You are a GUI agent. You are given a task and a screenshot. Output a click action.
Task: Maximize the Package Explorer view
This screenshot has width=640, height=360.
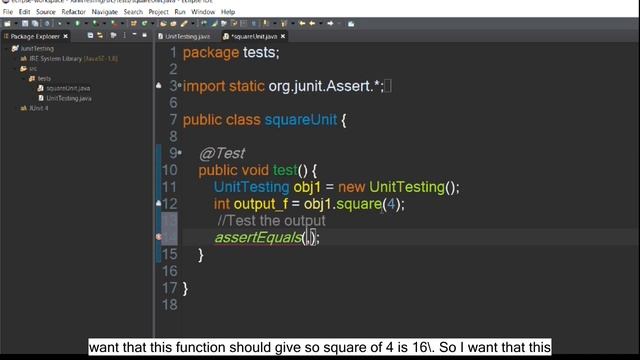point(144,36)
